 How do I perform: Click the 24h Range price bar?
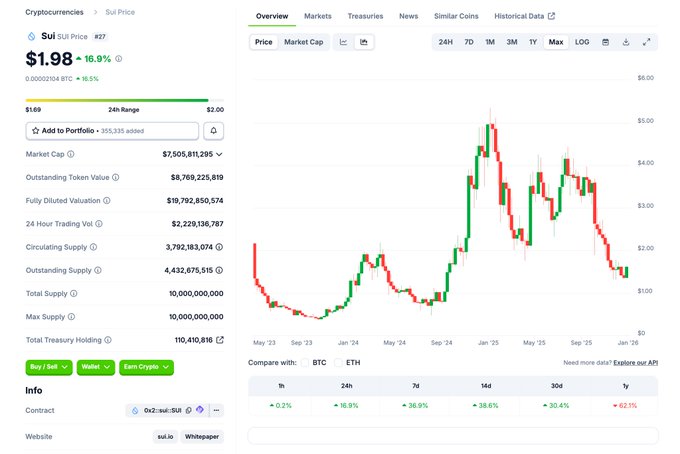pyautogui.click(x=117, y=99)
